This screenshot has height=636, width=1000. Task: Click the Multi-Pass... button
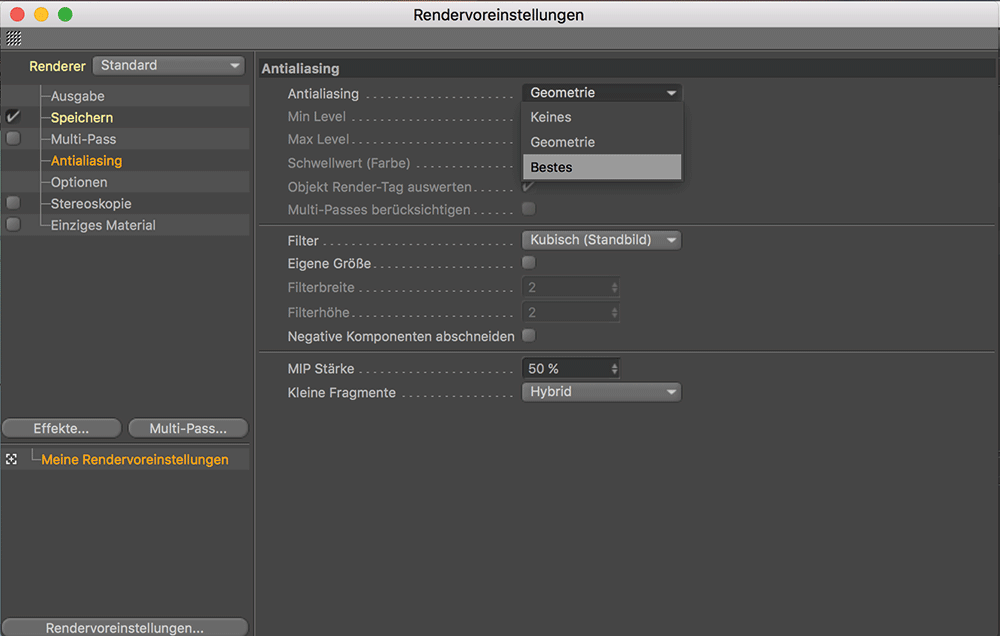click(188, 429)
